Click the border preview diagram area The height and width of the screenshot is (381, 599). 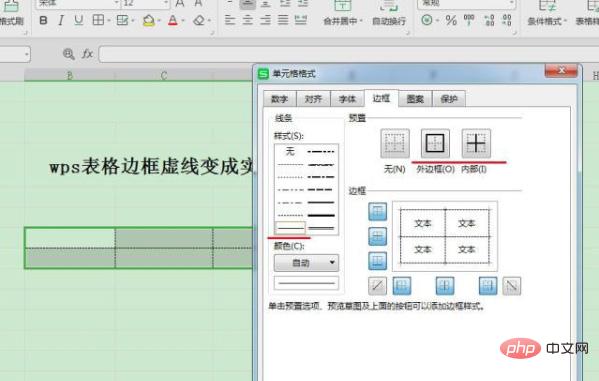coord(445,236)
